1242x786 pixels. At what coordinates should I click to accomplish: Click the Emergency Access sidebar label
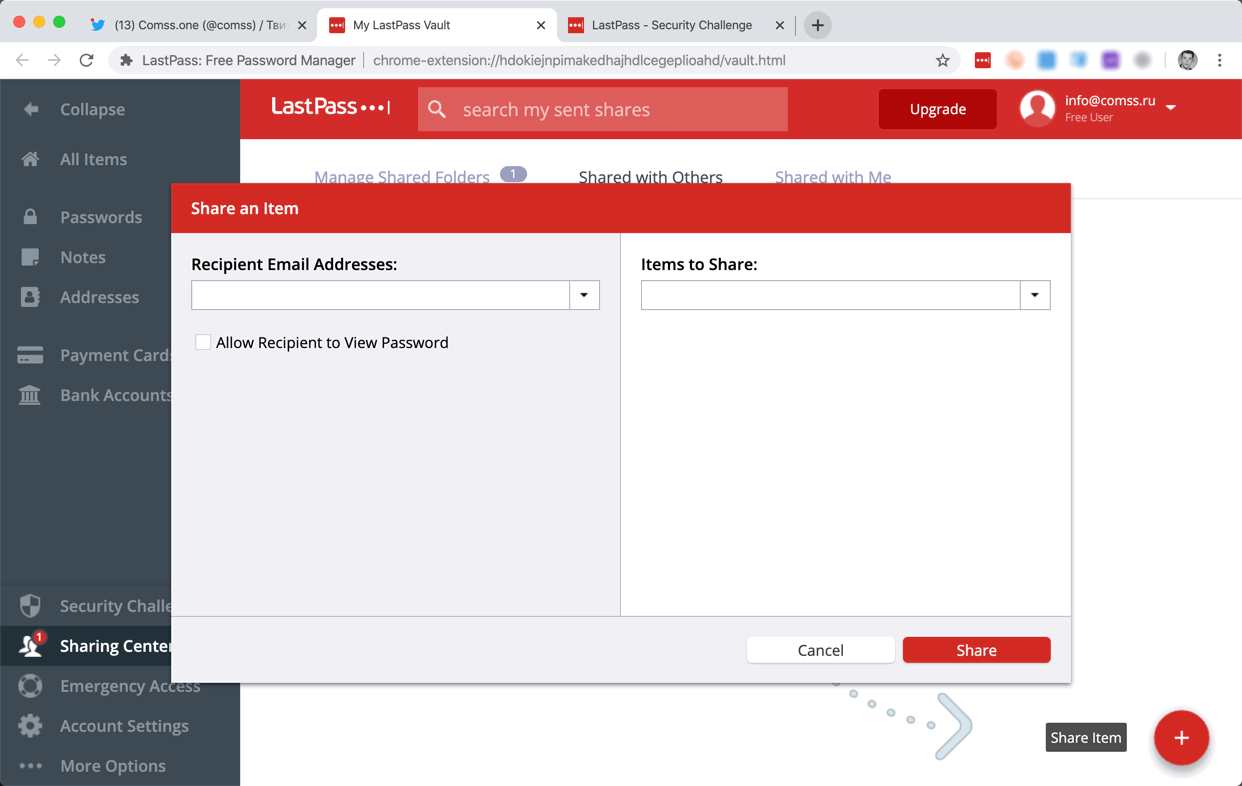pos(130,686)
